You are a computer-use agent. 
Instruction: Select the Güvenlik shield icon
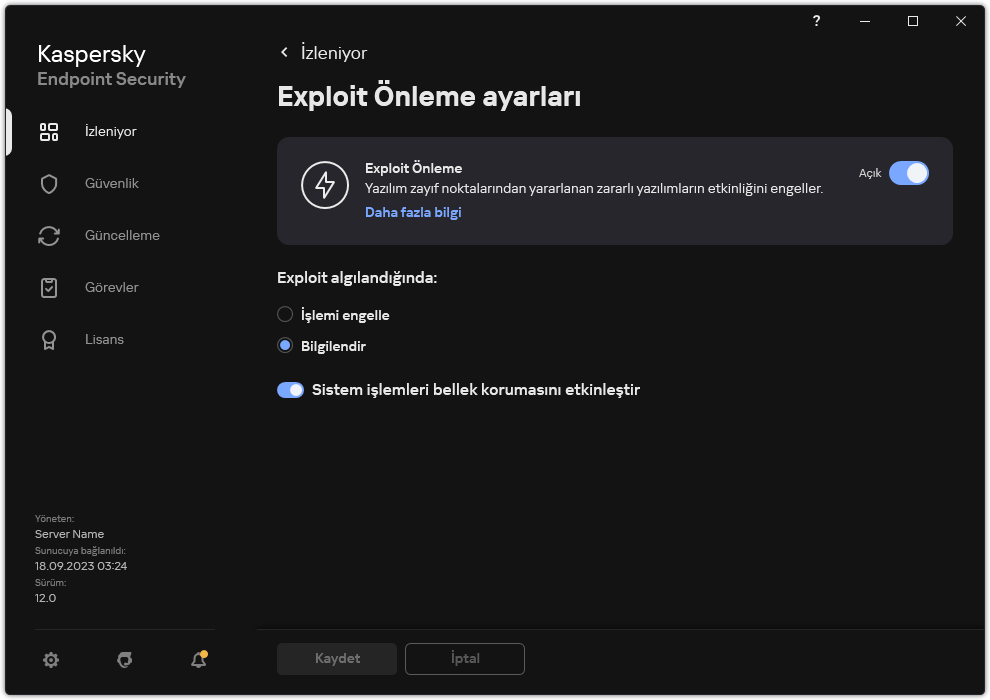(48, 183)
